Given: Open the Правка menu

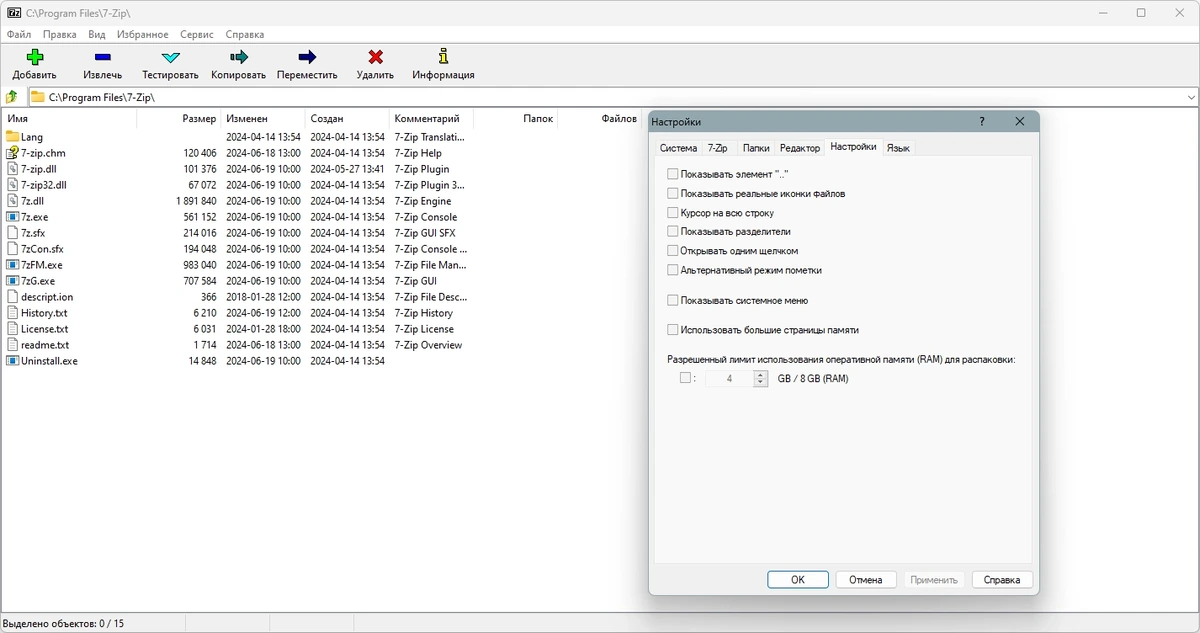Looking at the screenshot, I should [60, 34].
